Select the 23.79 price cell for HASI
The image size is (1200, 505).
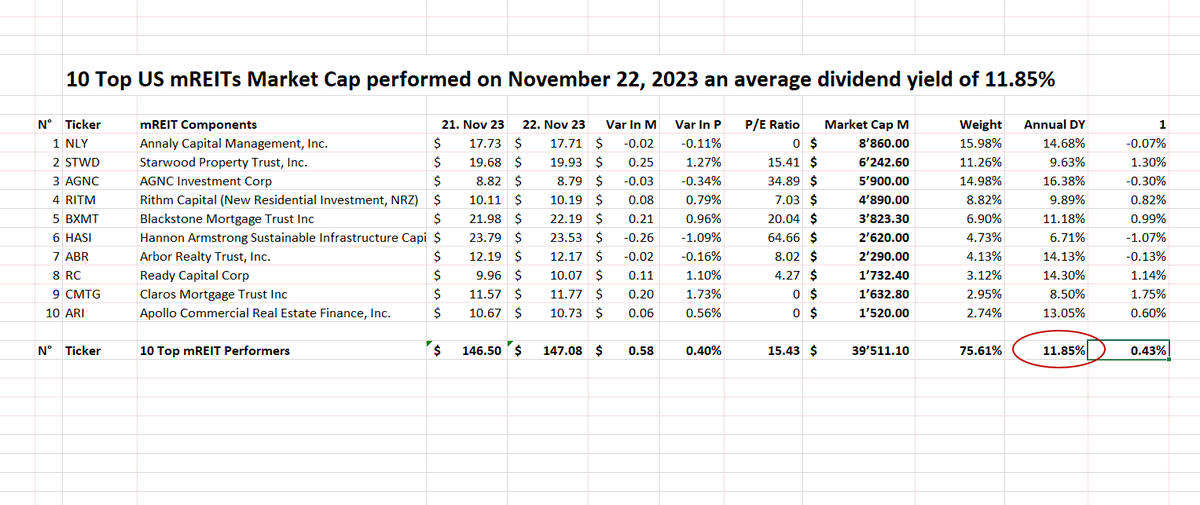click(x=486, y=237)
